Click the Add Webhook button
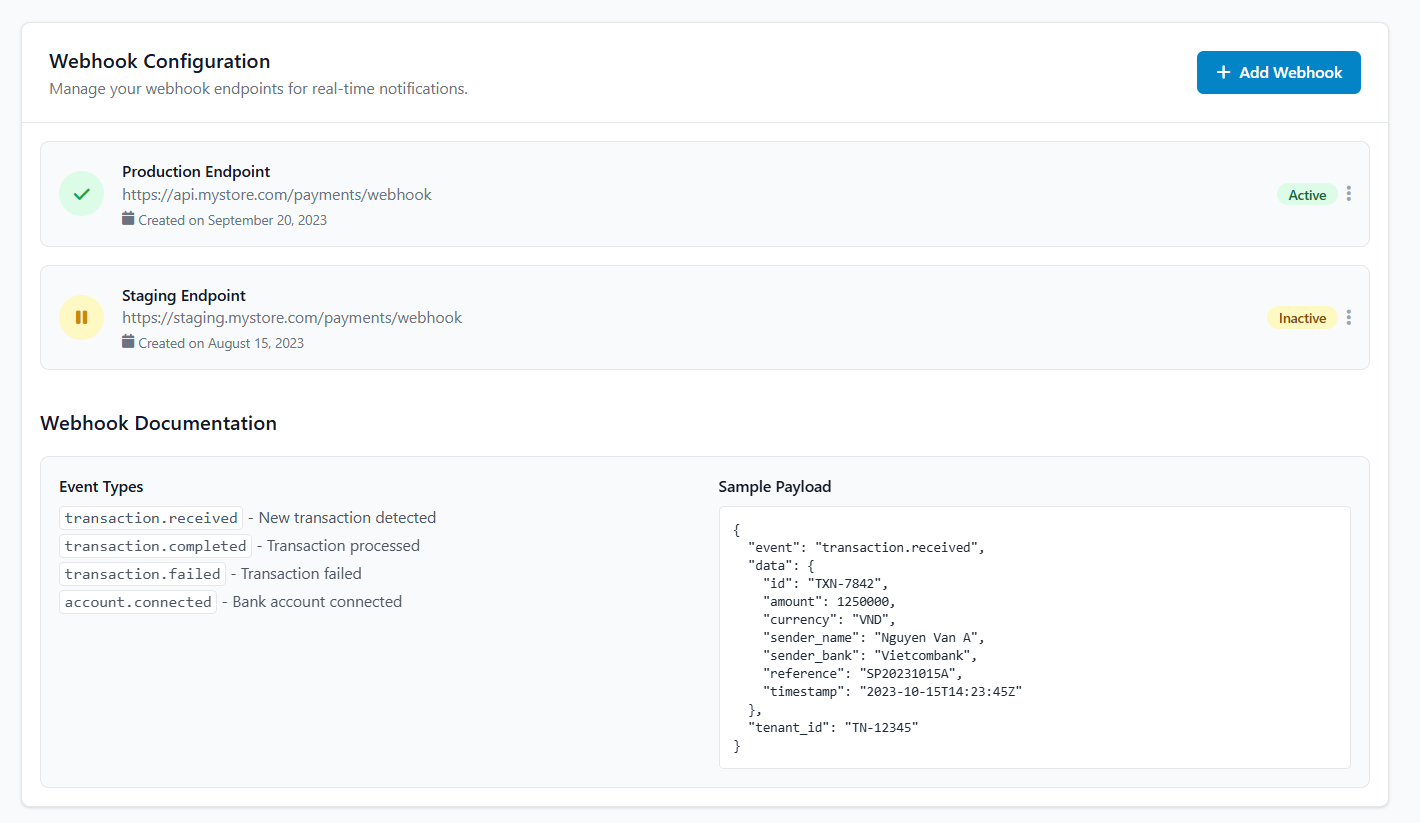 tap(1279, 72)
